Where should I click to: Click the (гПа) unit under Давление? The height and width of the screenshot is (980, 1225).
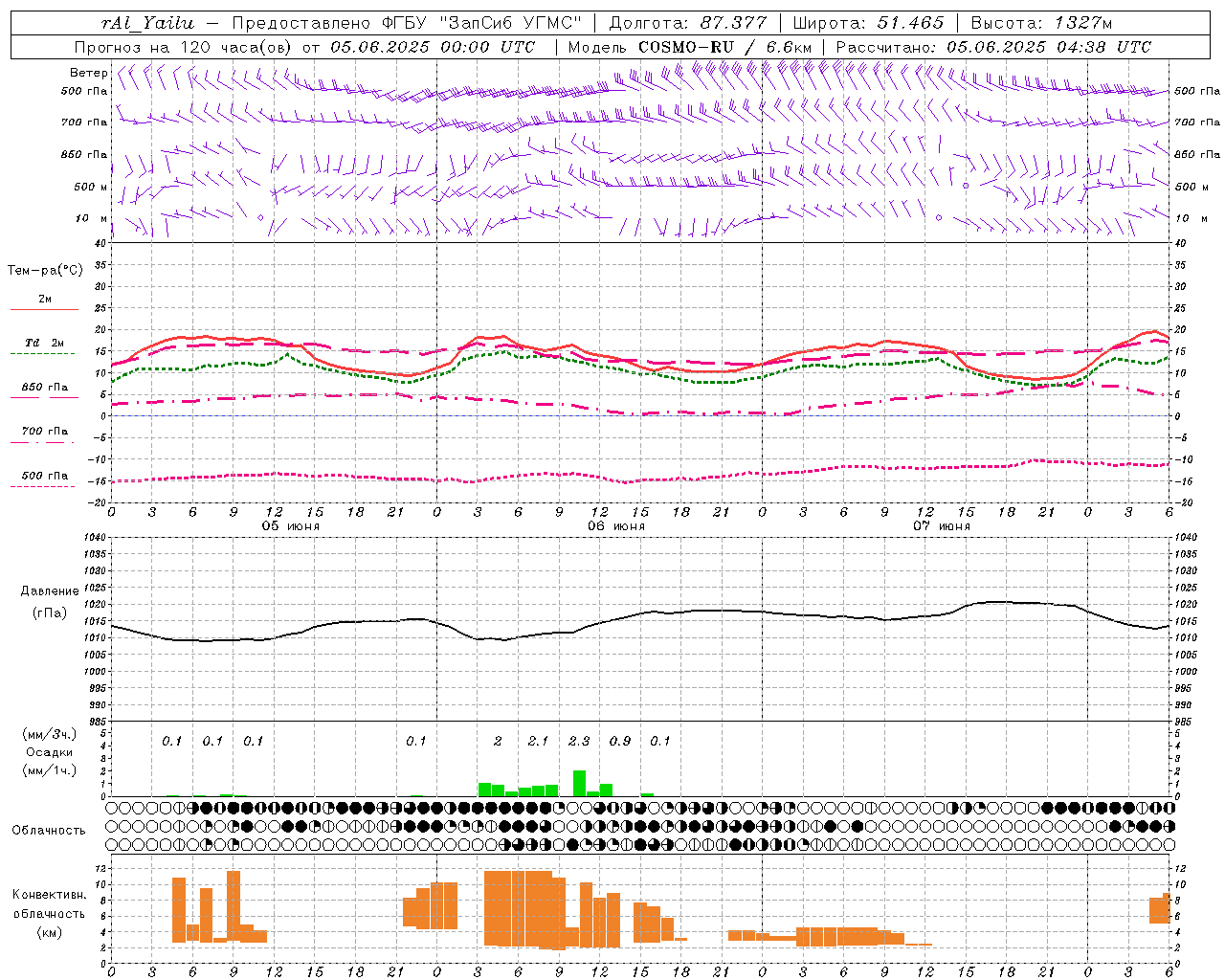coord(50,613)
